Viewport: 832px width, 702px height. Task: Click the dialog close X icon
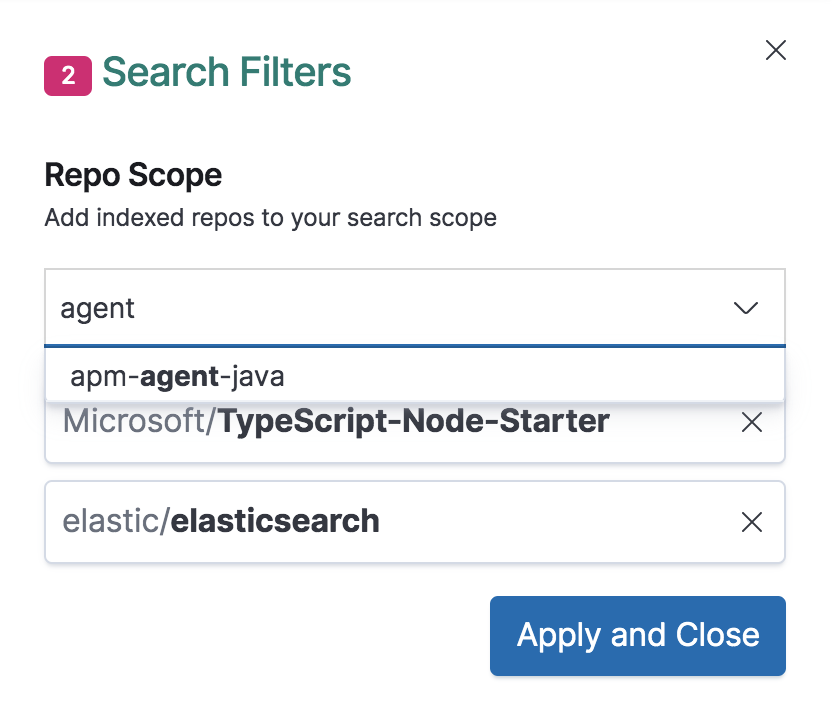[x=776, y=50]
